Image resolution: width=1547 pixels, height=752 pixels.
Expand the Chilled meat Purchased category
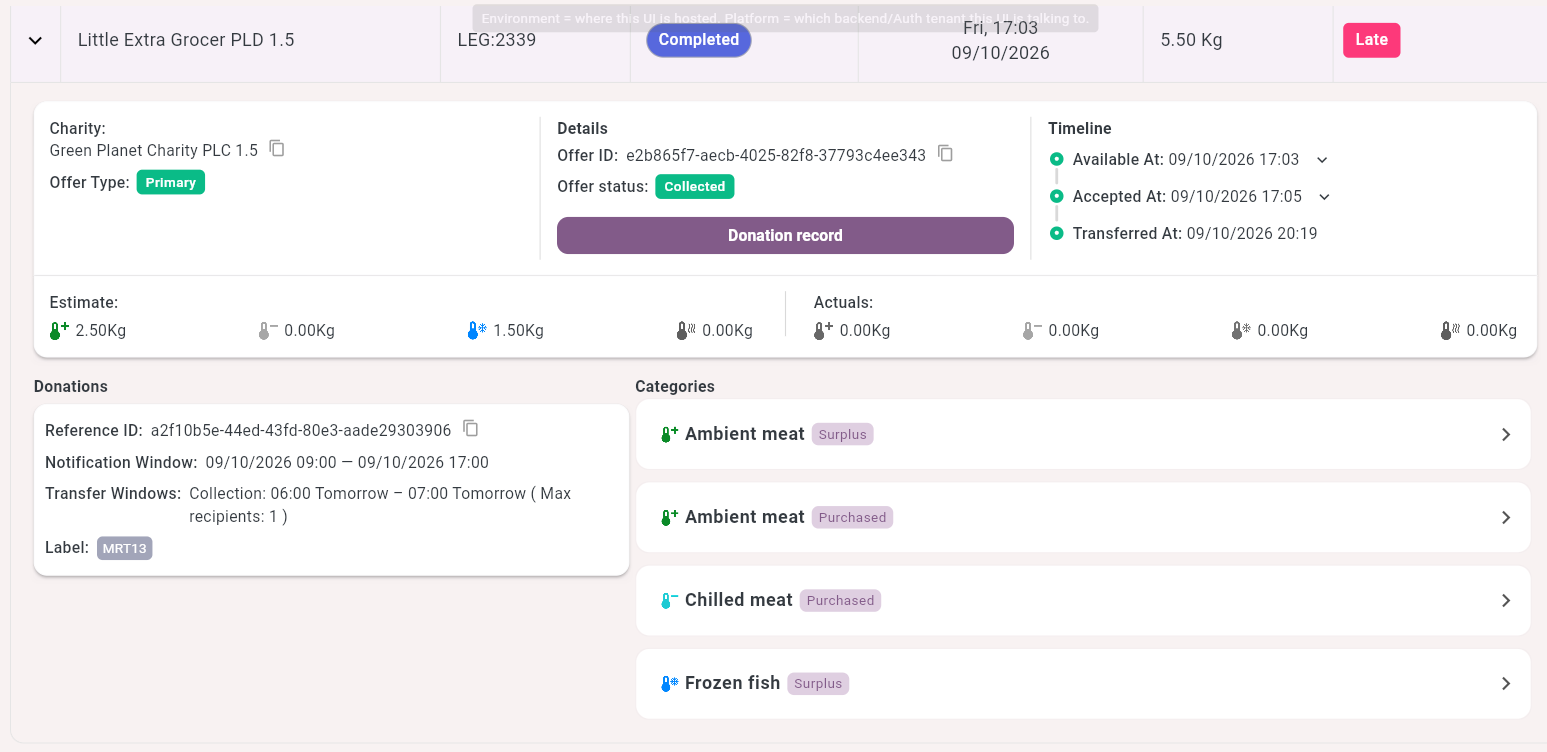[1506, 600]
